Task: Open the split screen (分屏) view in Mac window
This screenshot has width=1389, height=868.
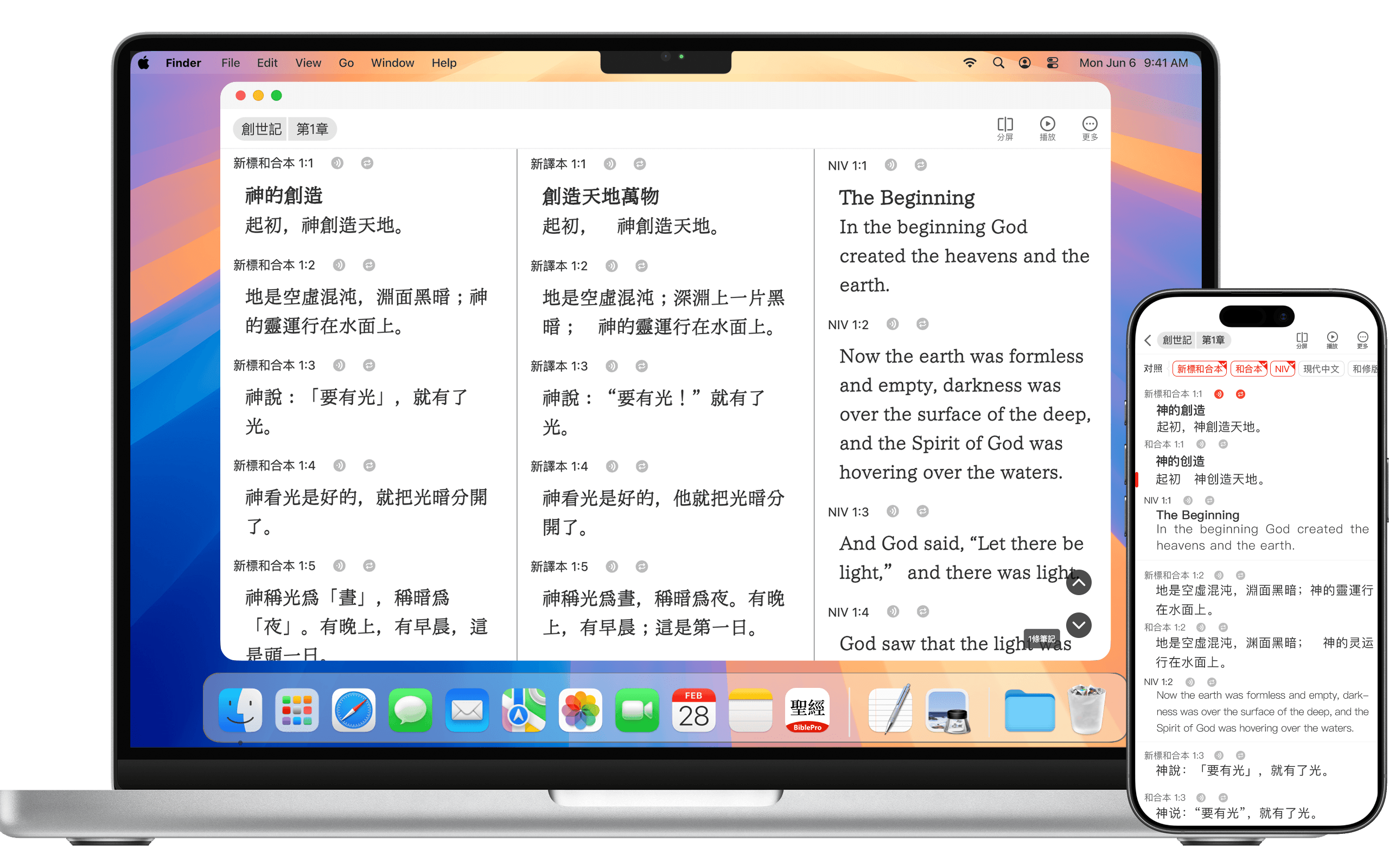Action: (1004, 129)
